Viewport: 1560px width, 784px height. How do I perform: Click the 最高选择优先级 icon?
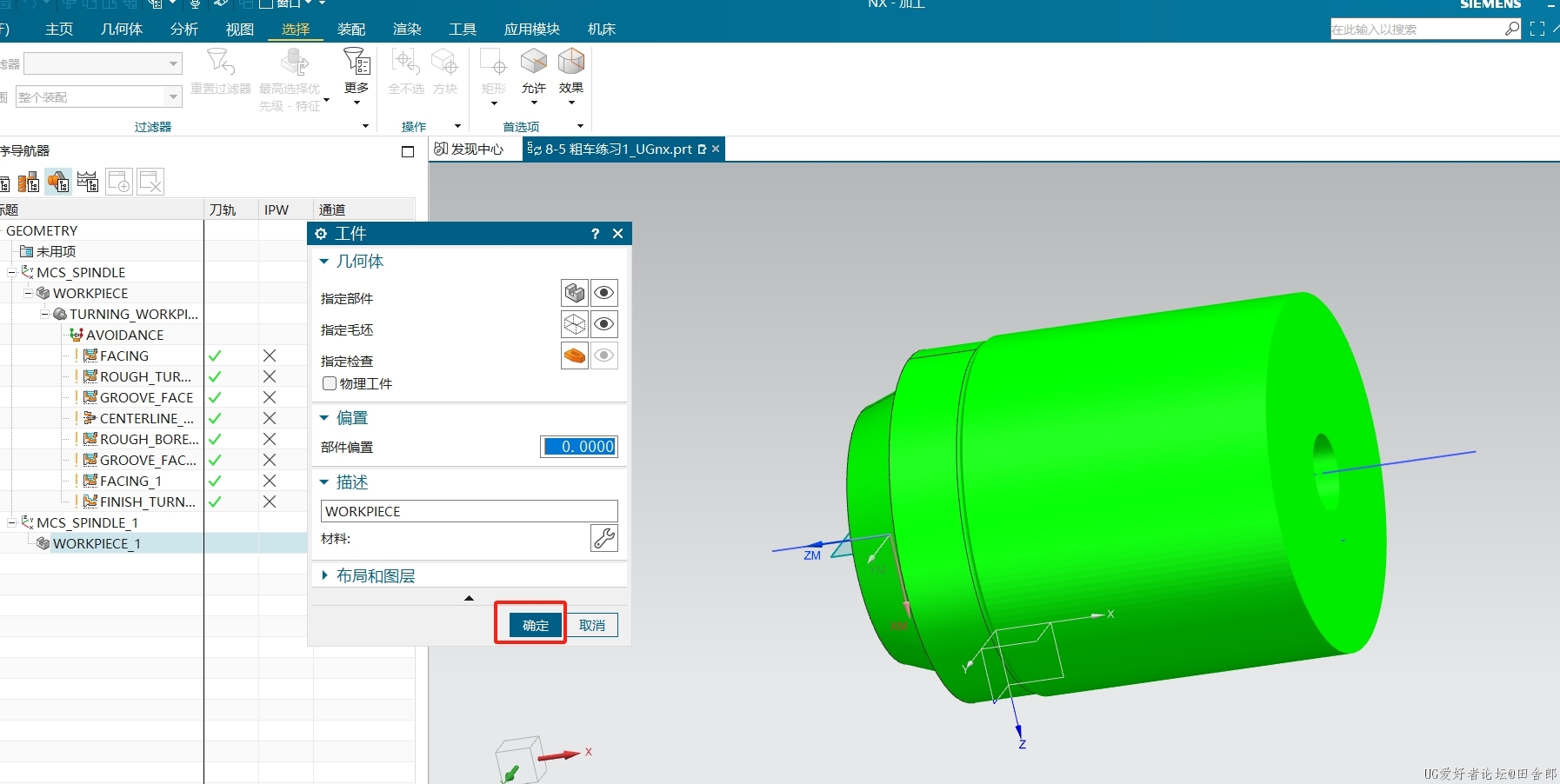pos(295,62)
